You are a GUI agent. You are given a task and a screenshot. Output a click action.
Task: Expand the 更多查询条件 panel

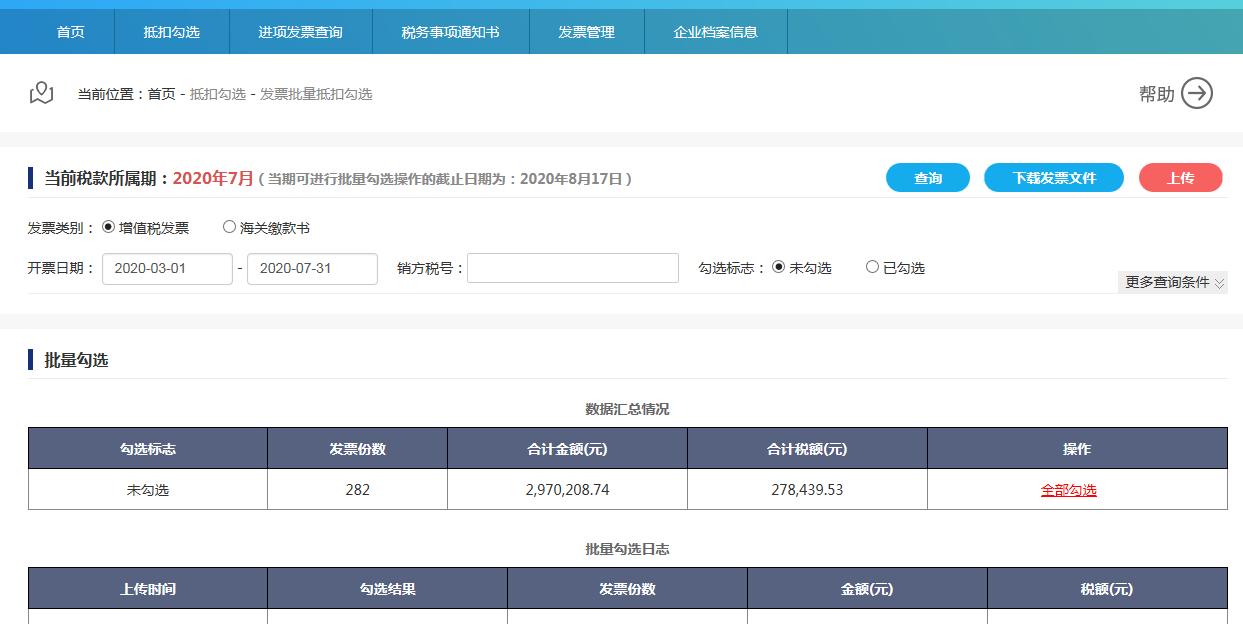[1171, 282]
